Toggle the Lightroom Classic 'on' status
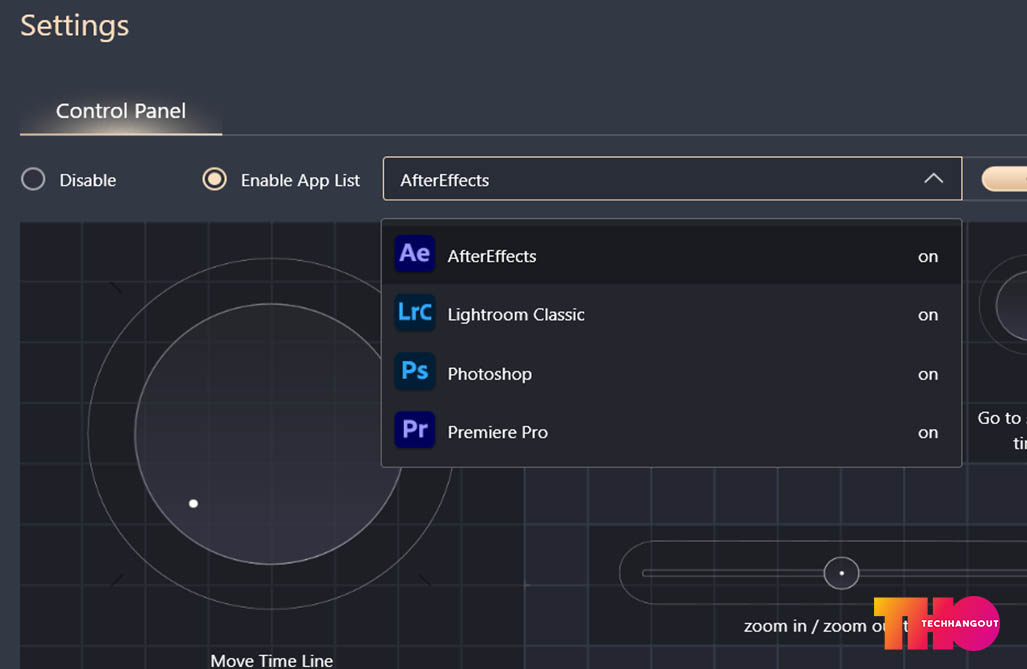 [927, 315]
